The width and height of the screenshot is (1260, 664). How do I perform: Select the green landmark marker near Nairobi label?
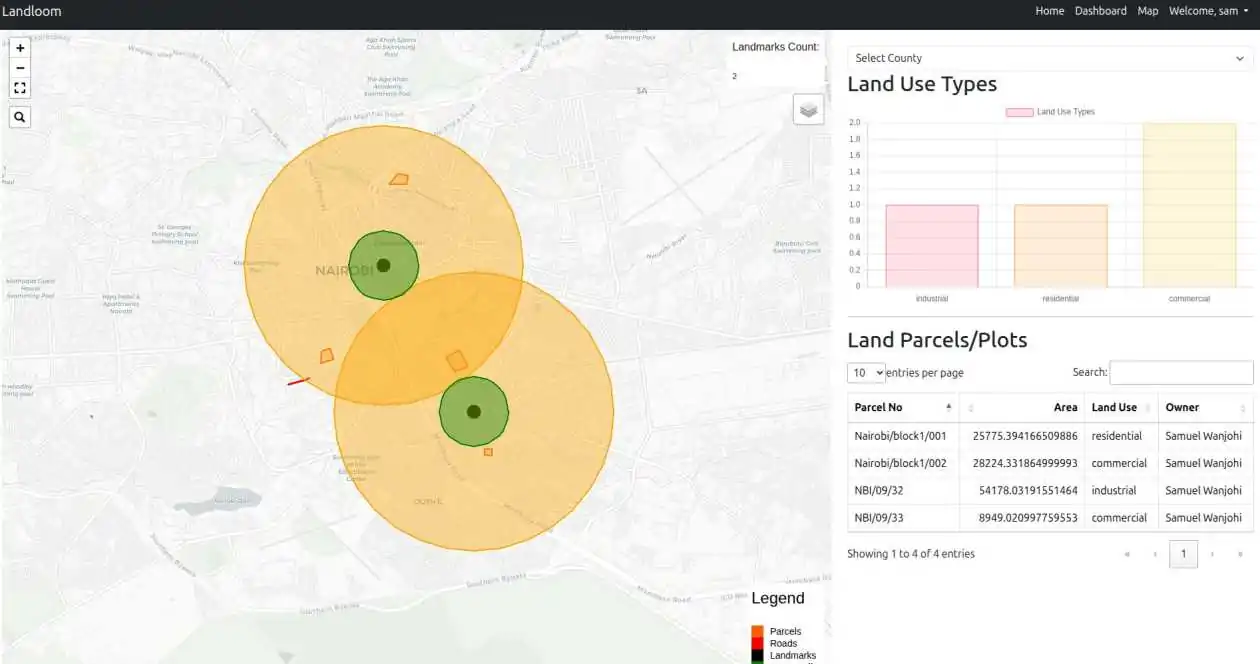point(383,263)
